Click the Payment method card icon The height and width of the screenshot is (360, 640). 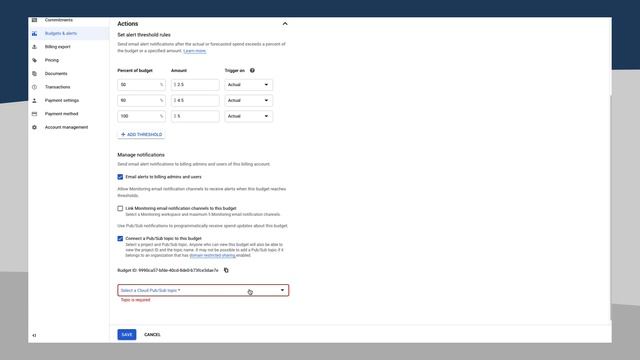(34, 114)
